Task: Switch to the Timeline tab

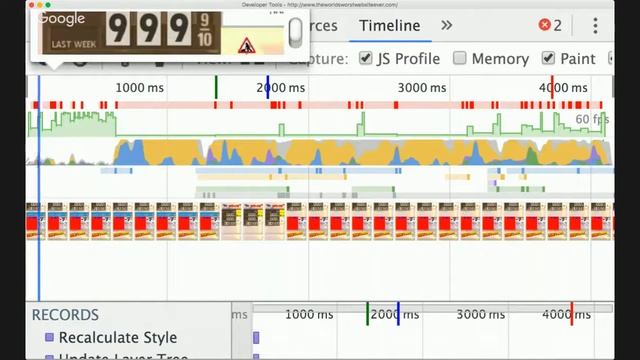Action: click(x=389, y=26)
